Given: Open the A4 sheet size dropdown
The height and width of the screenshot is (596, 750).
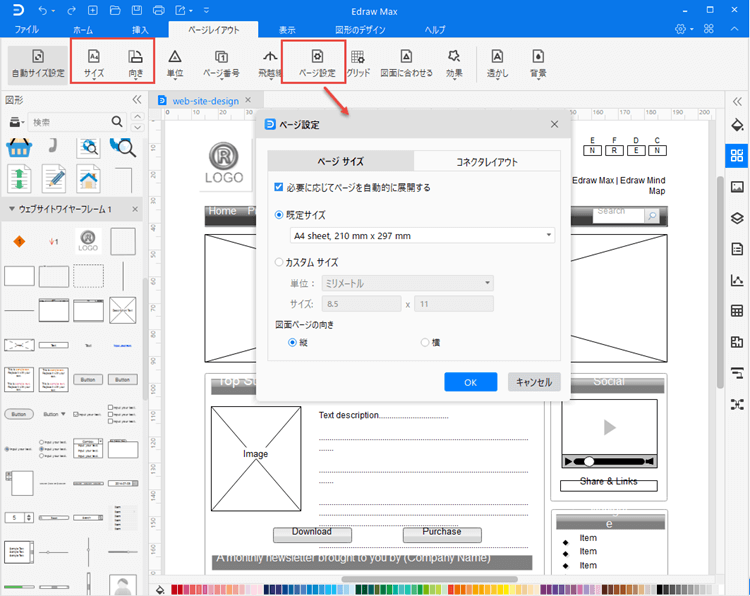Looking at the screenshot, I should pos(421,236).
